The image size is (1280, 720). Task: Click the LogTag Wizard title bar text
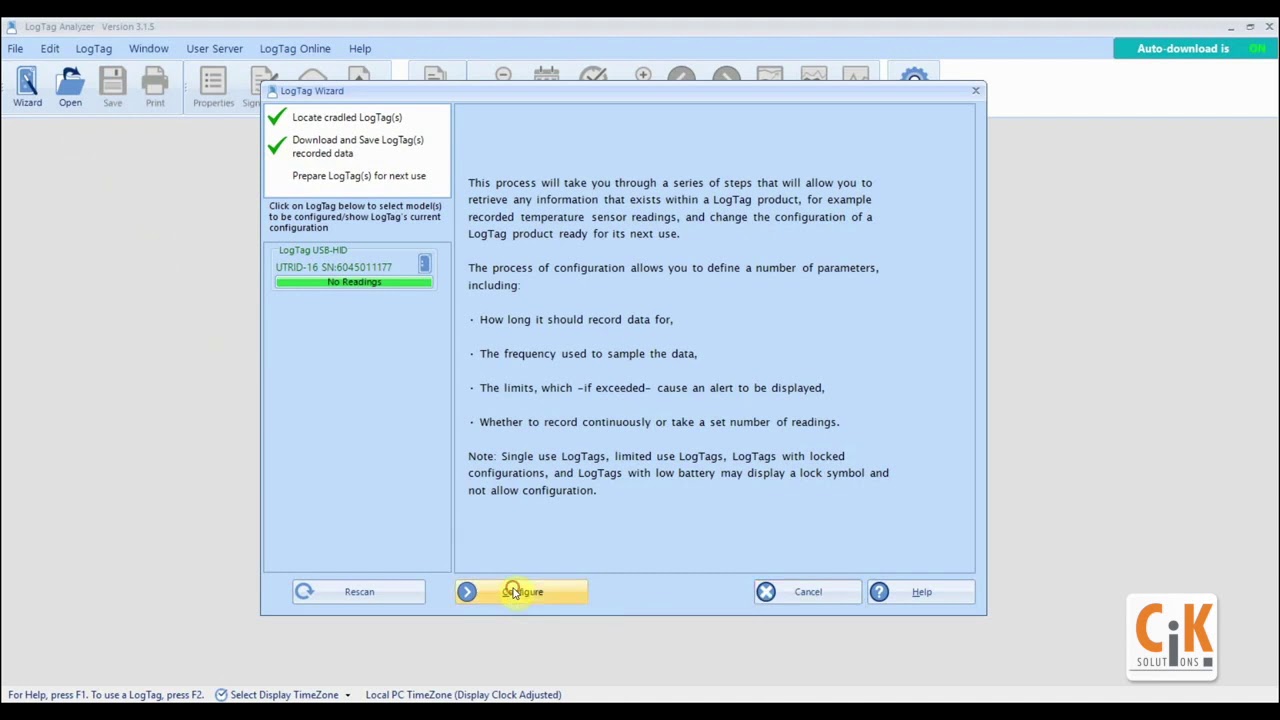(312, 91)
